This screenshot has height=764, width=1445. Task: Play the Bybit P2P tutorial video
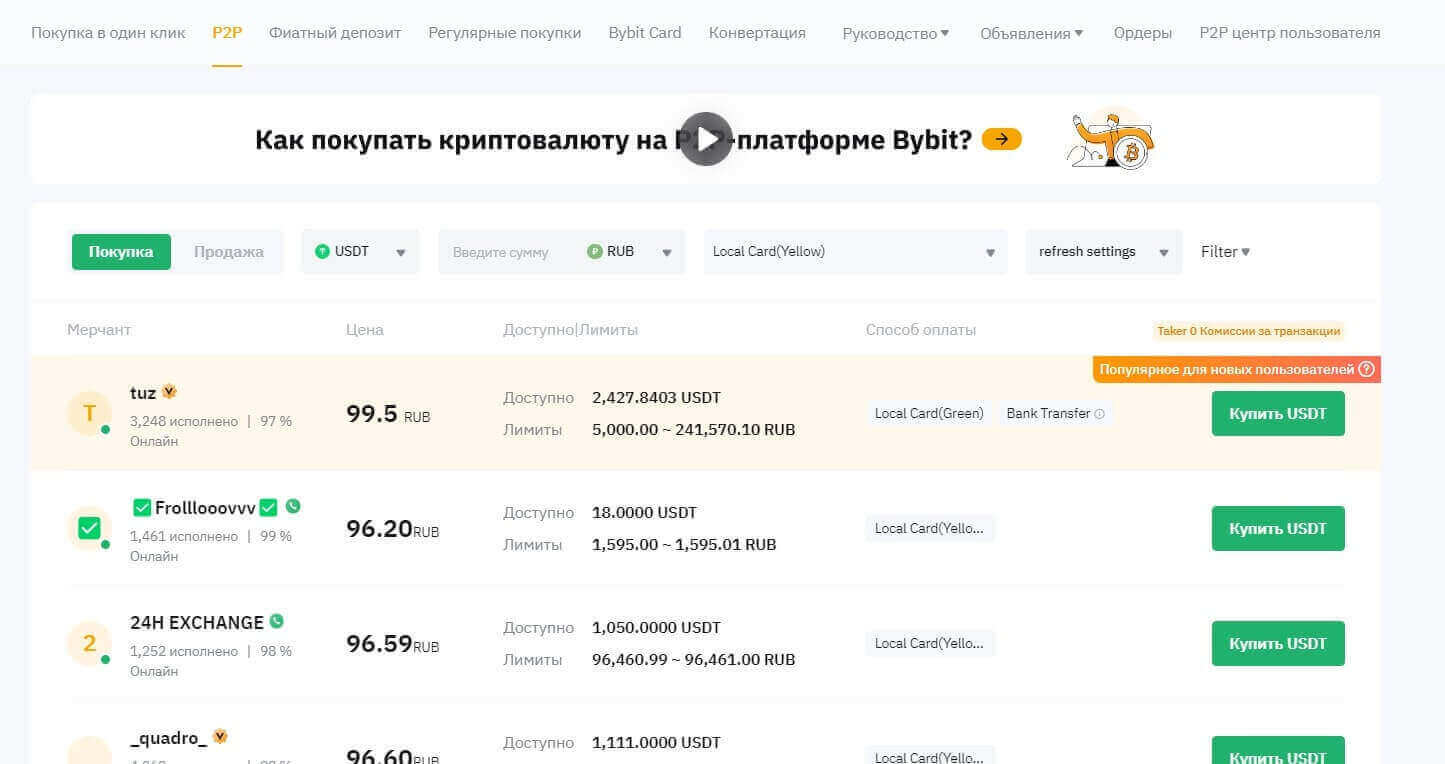[x=706, y=139]
